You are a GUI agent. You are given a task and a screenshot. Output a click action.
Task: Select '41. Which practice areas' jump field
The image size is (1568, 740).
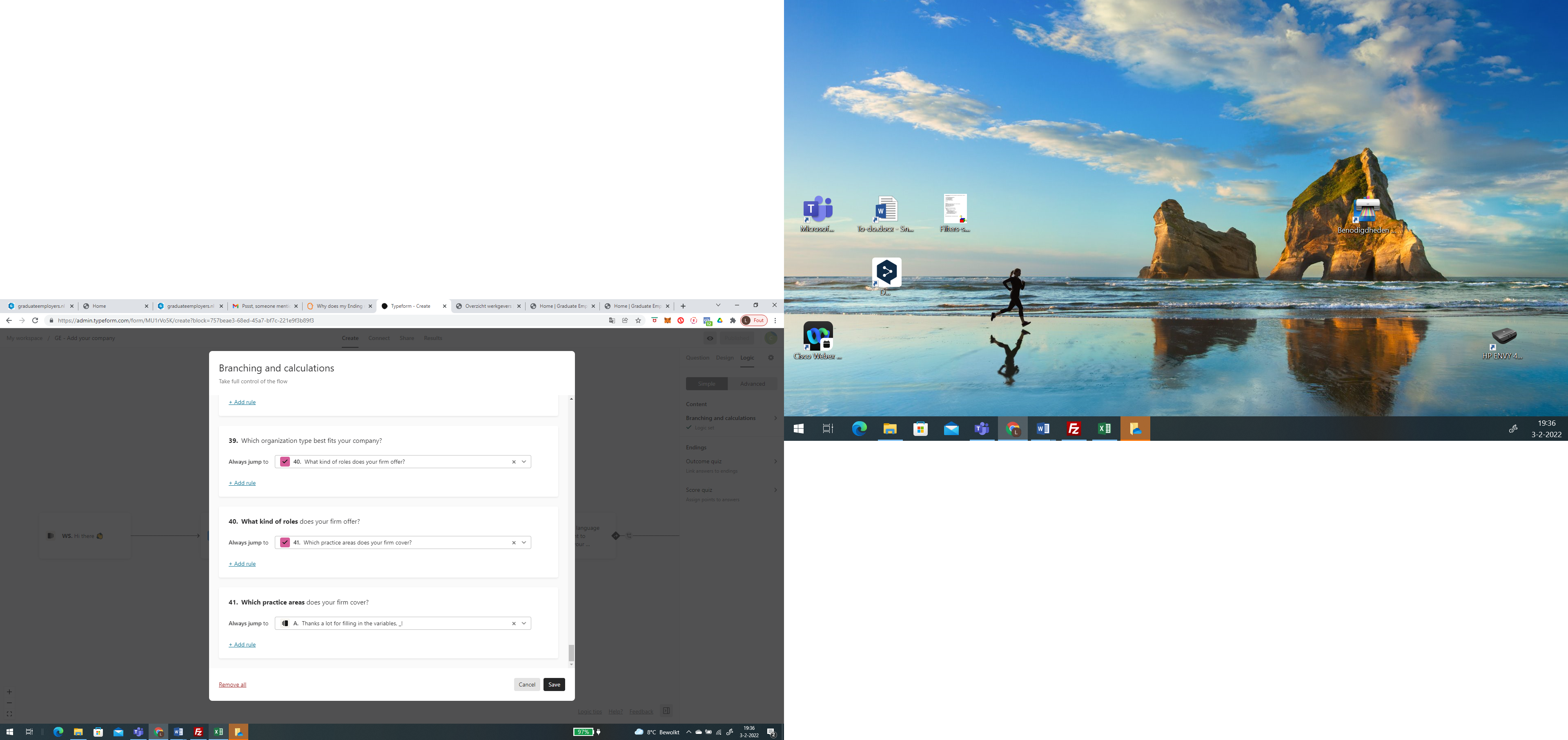[x=402, y=543]
